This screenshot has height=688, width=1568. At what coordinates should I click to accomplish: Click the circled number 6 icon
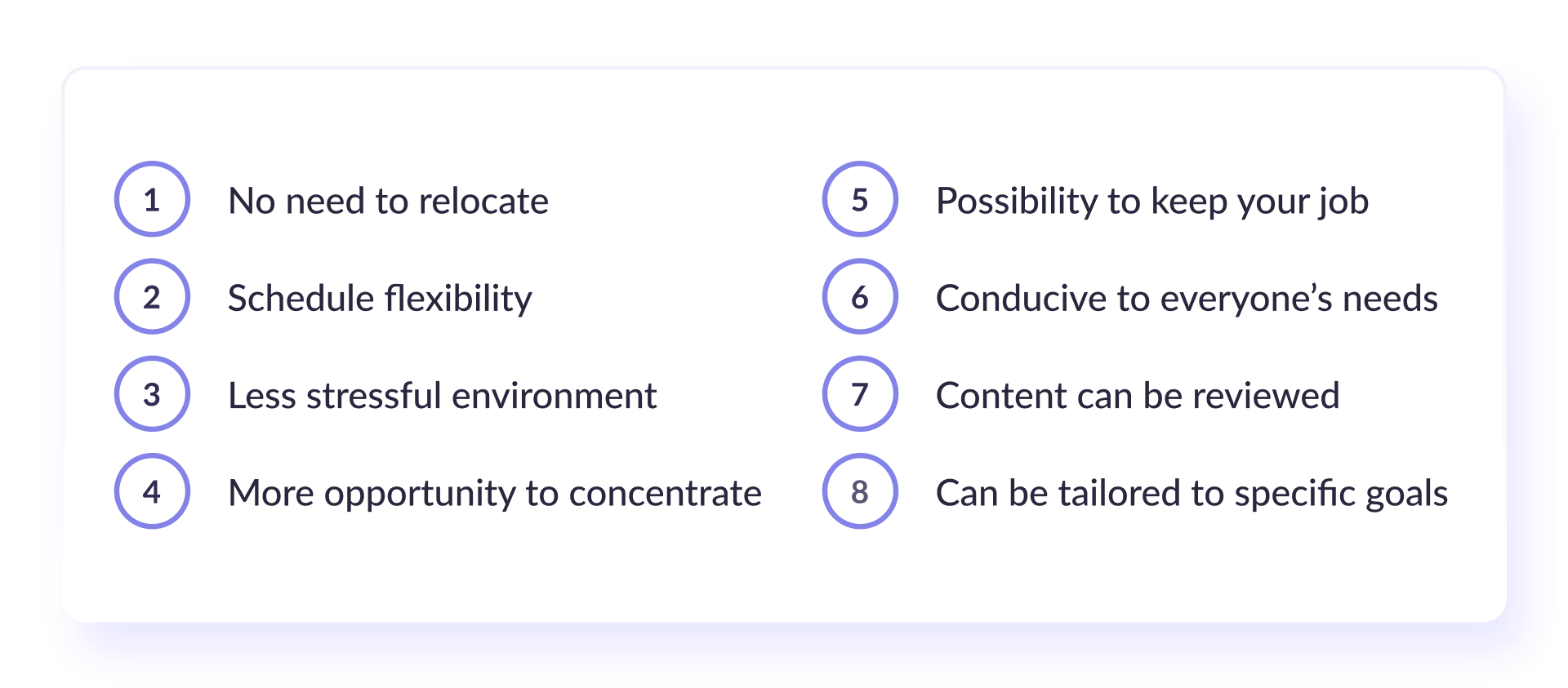click(860, 297)
